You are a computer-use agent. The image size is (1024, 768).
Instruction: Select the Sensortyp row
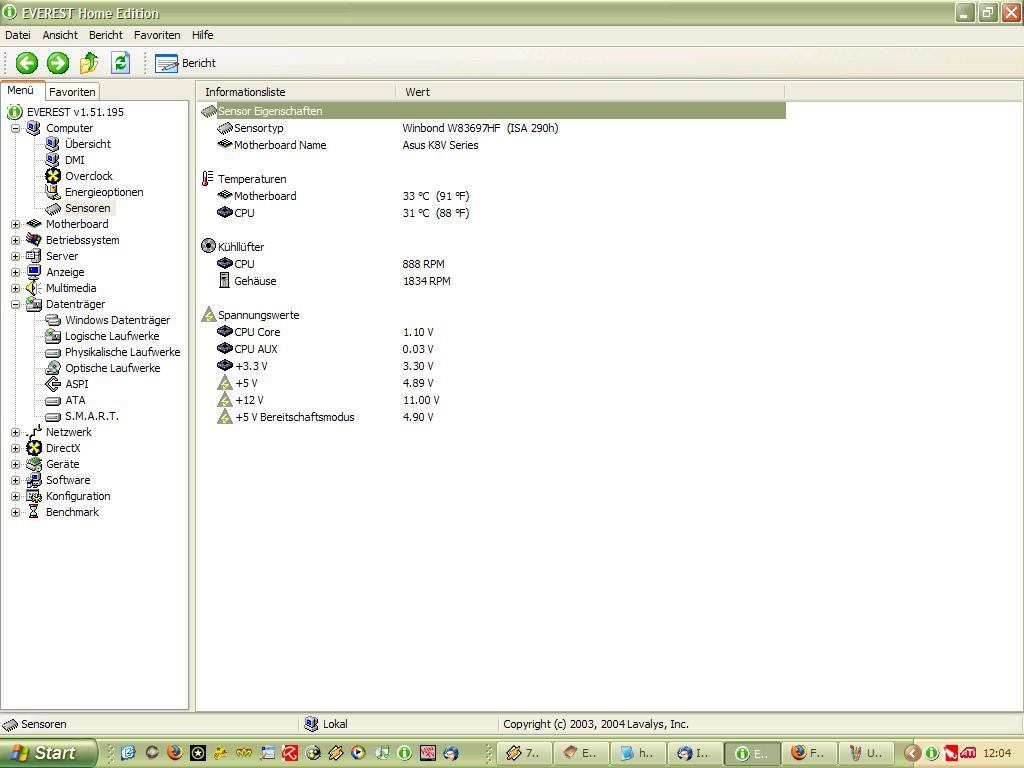(x=492, y=128)
